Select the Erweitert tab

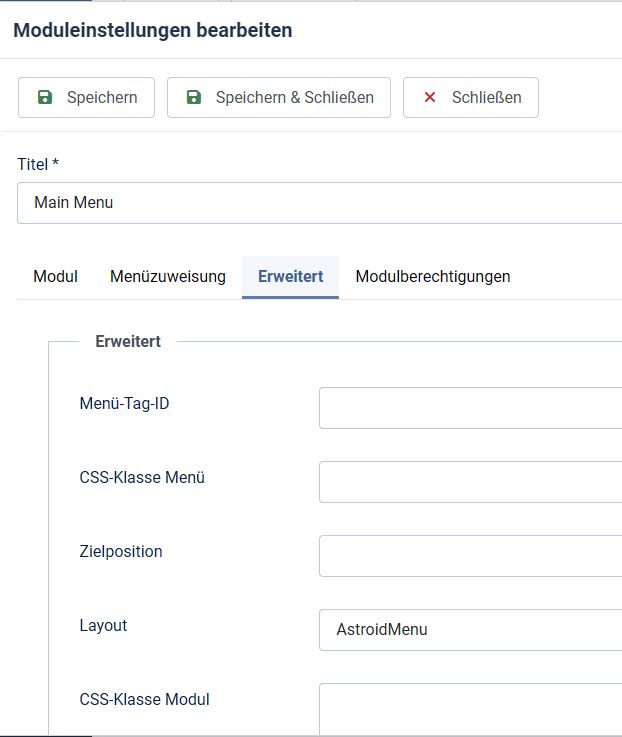(291, 276)
